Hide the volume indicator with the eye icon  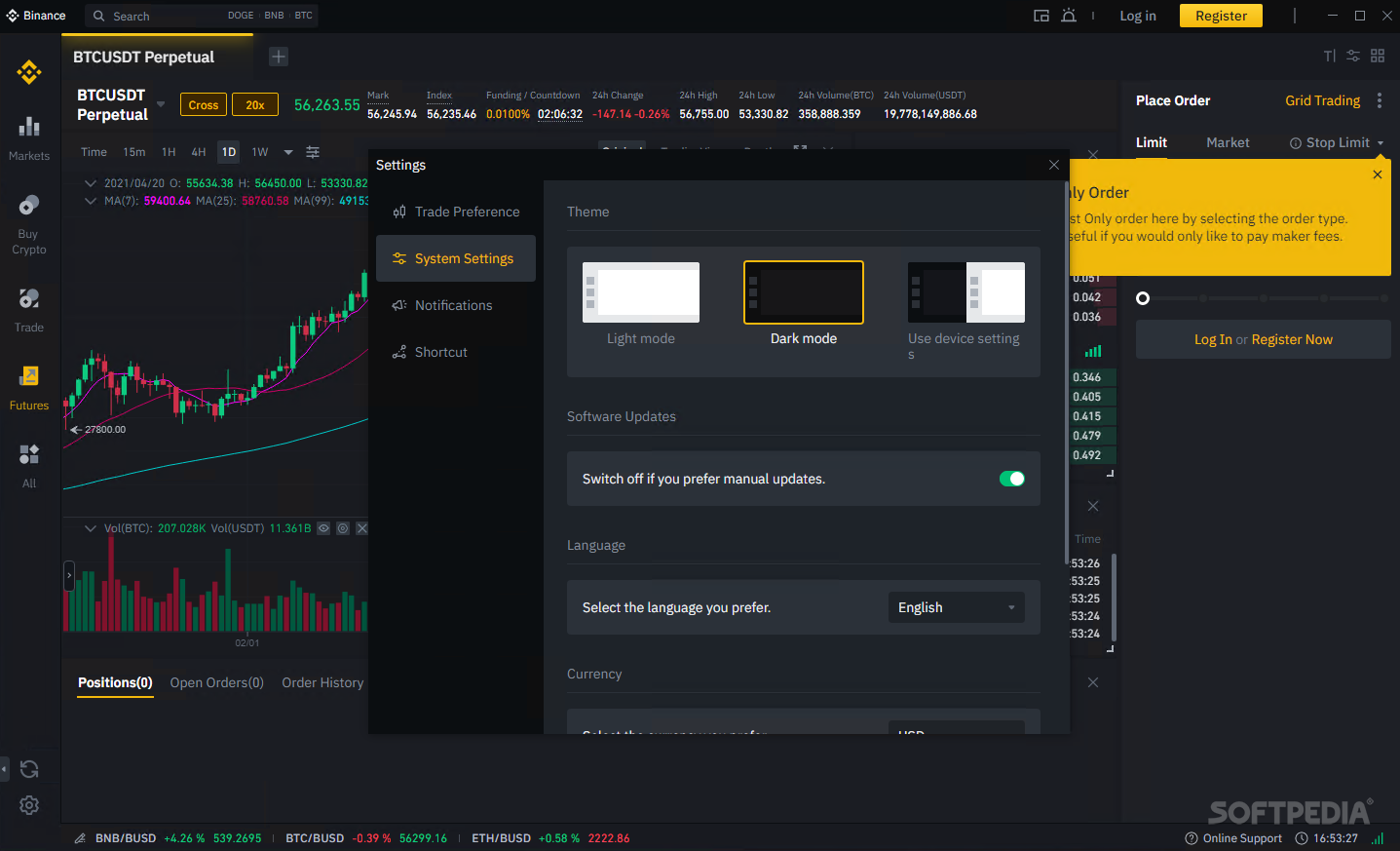(323, 528)
